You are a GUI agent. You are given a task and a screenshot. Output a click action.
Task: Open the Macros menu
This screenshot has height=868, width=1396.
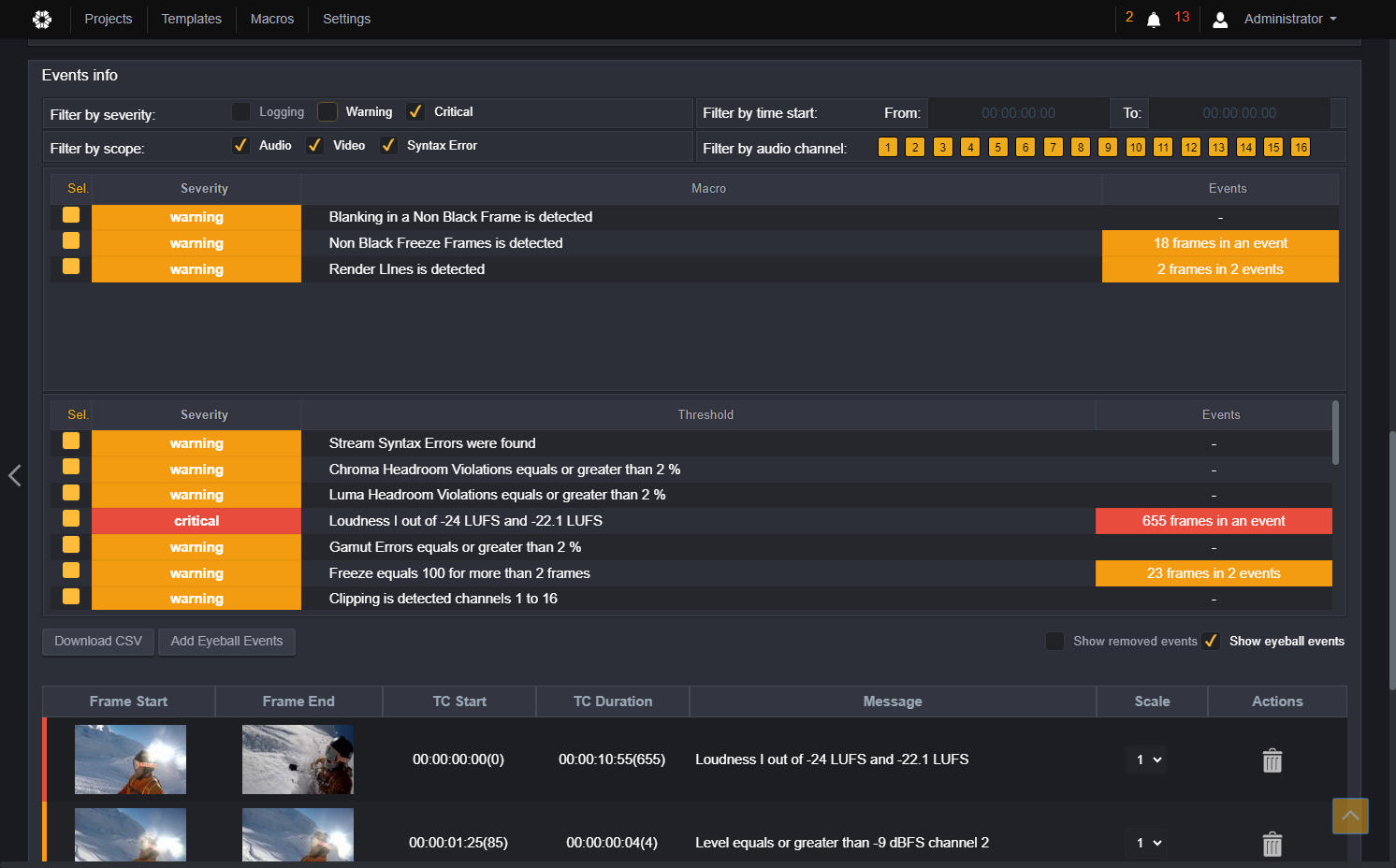(272, 19)
